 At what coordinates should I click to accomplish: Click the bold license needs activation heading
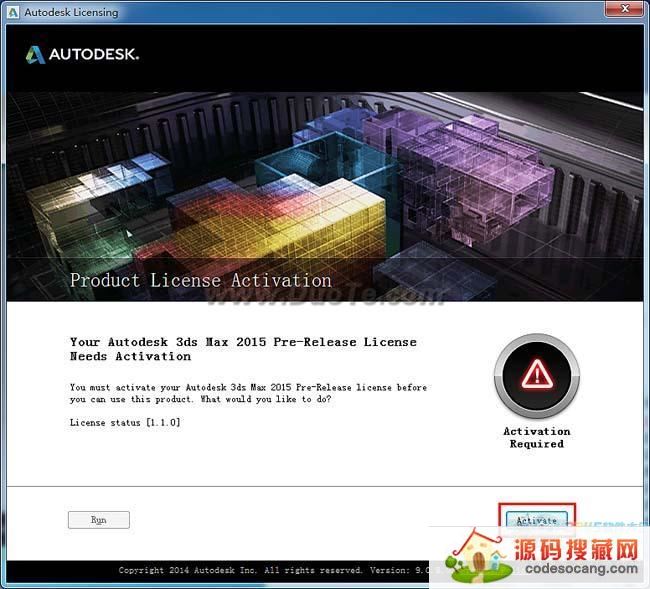click(x=243, y=349)
